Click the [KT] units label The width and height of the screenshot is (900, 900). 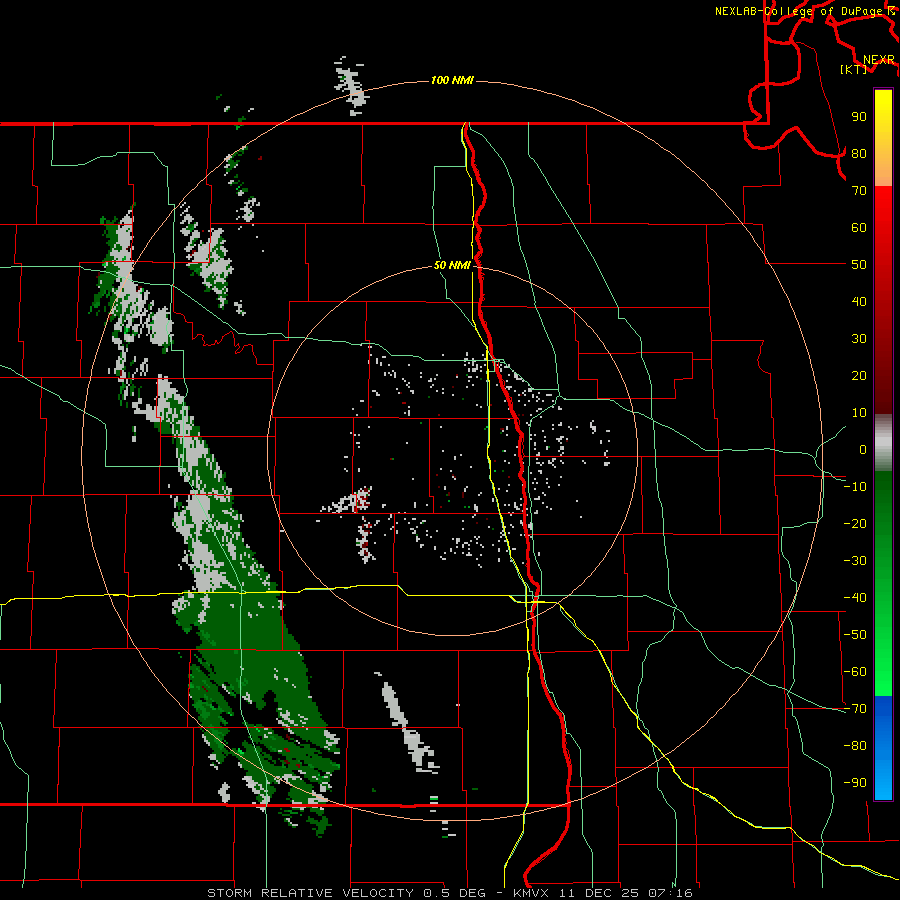coord(854,69)
